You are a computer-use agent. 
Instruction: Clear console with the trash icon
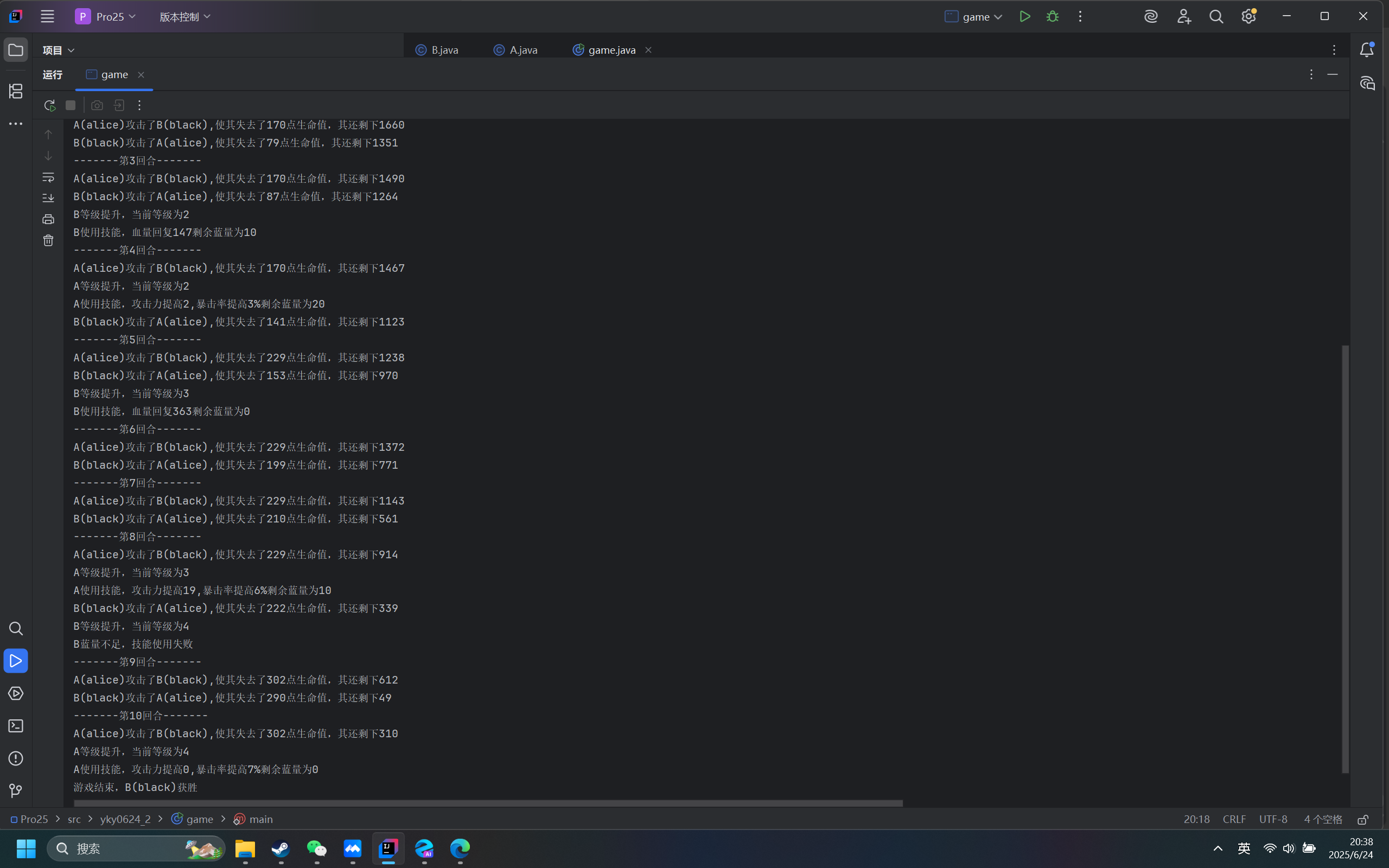pyautogui.click(x=48, y=240)
